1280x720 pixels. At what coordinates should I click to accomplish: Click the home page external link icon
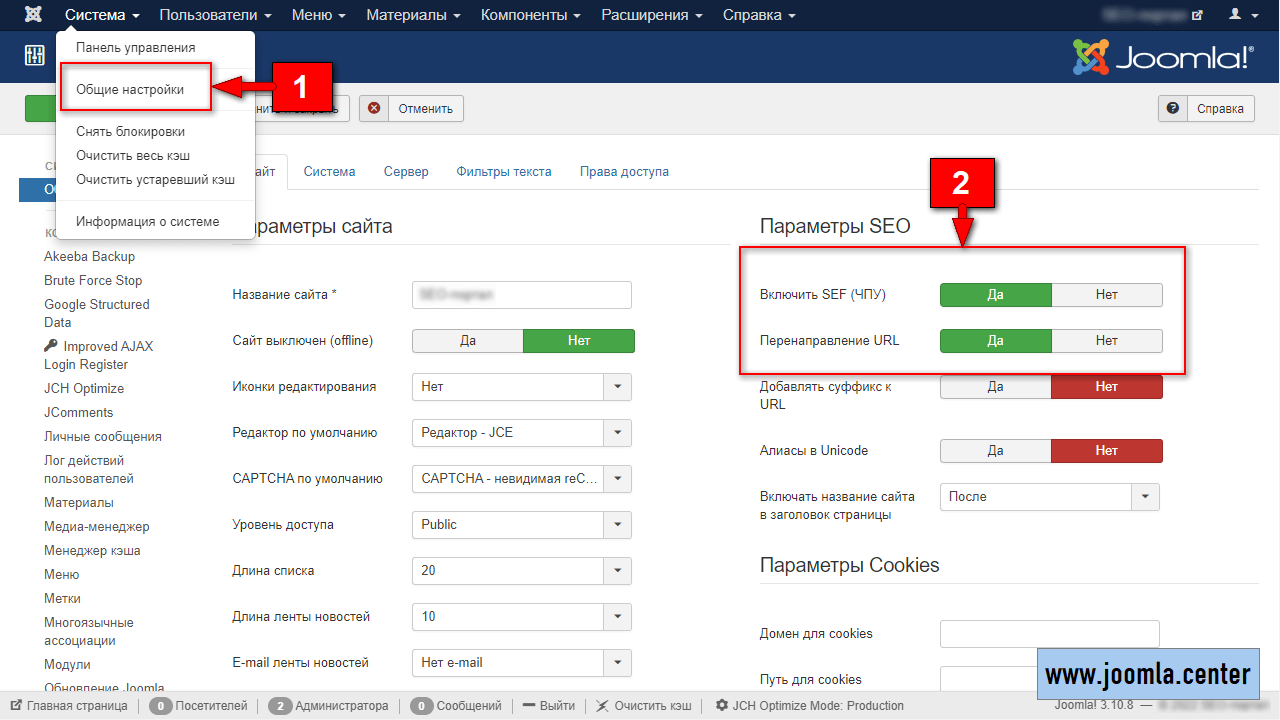click(16, 705)
